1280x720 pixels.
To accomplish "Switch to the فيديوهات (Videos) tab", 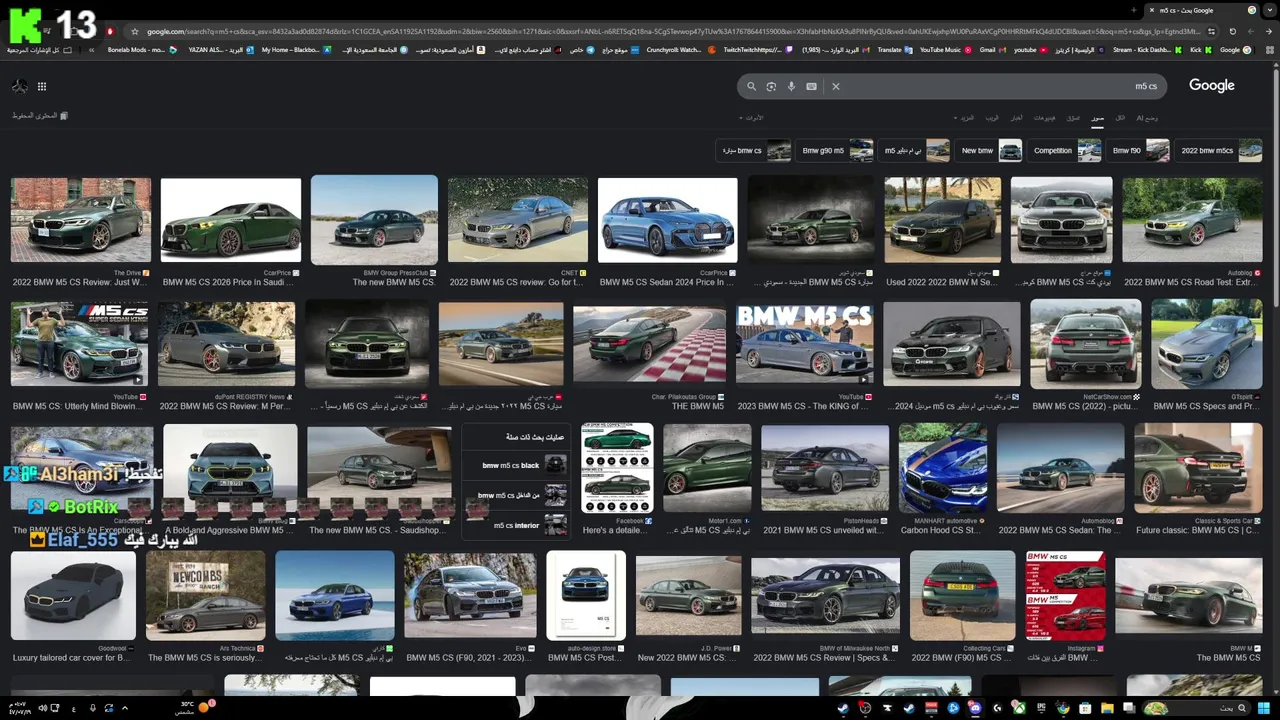I will coord(1044,118).
